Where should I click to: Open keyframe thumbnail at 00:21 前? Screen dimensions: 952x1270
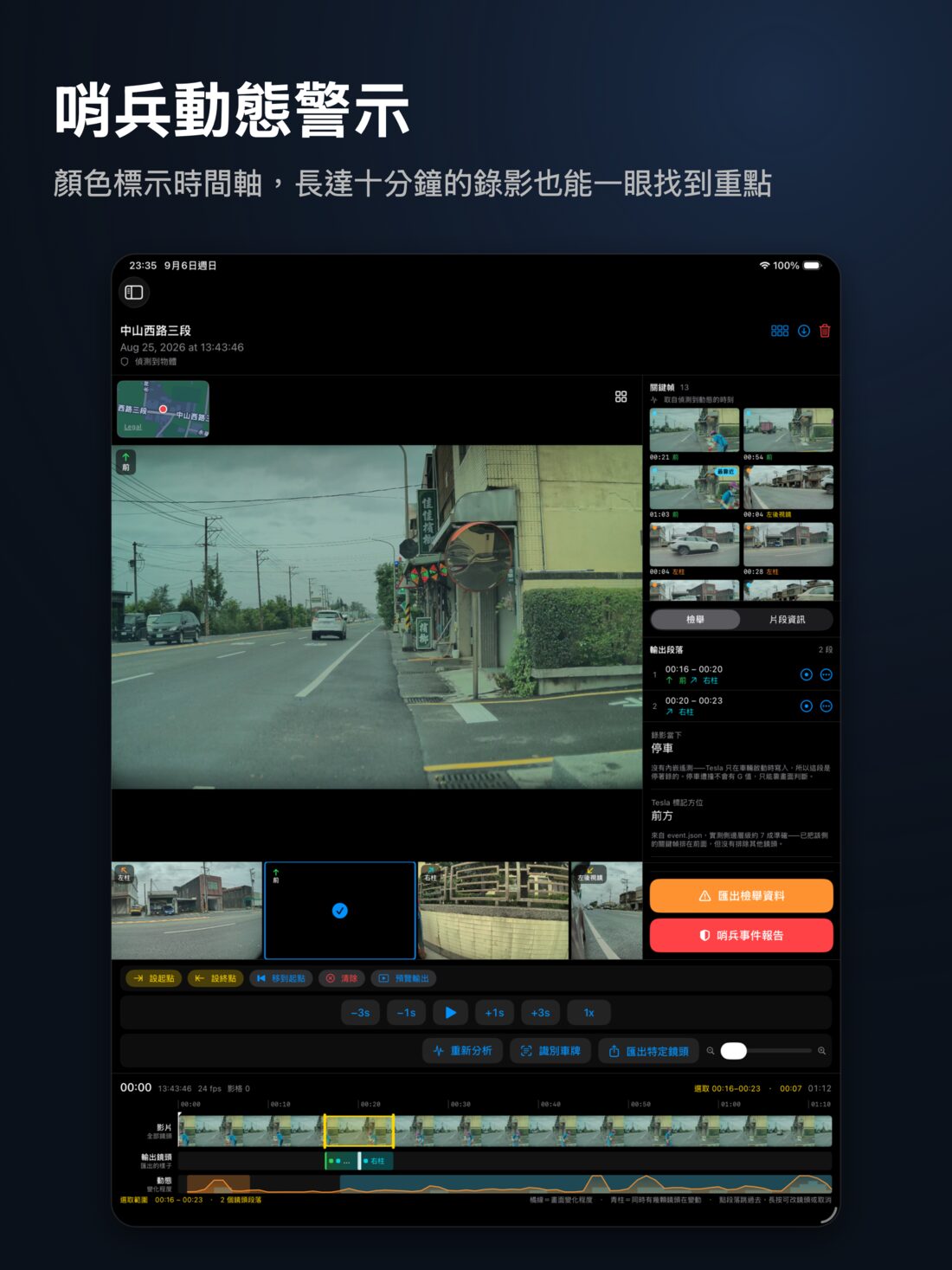click(694, 430)
